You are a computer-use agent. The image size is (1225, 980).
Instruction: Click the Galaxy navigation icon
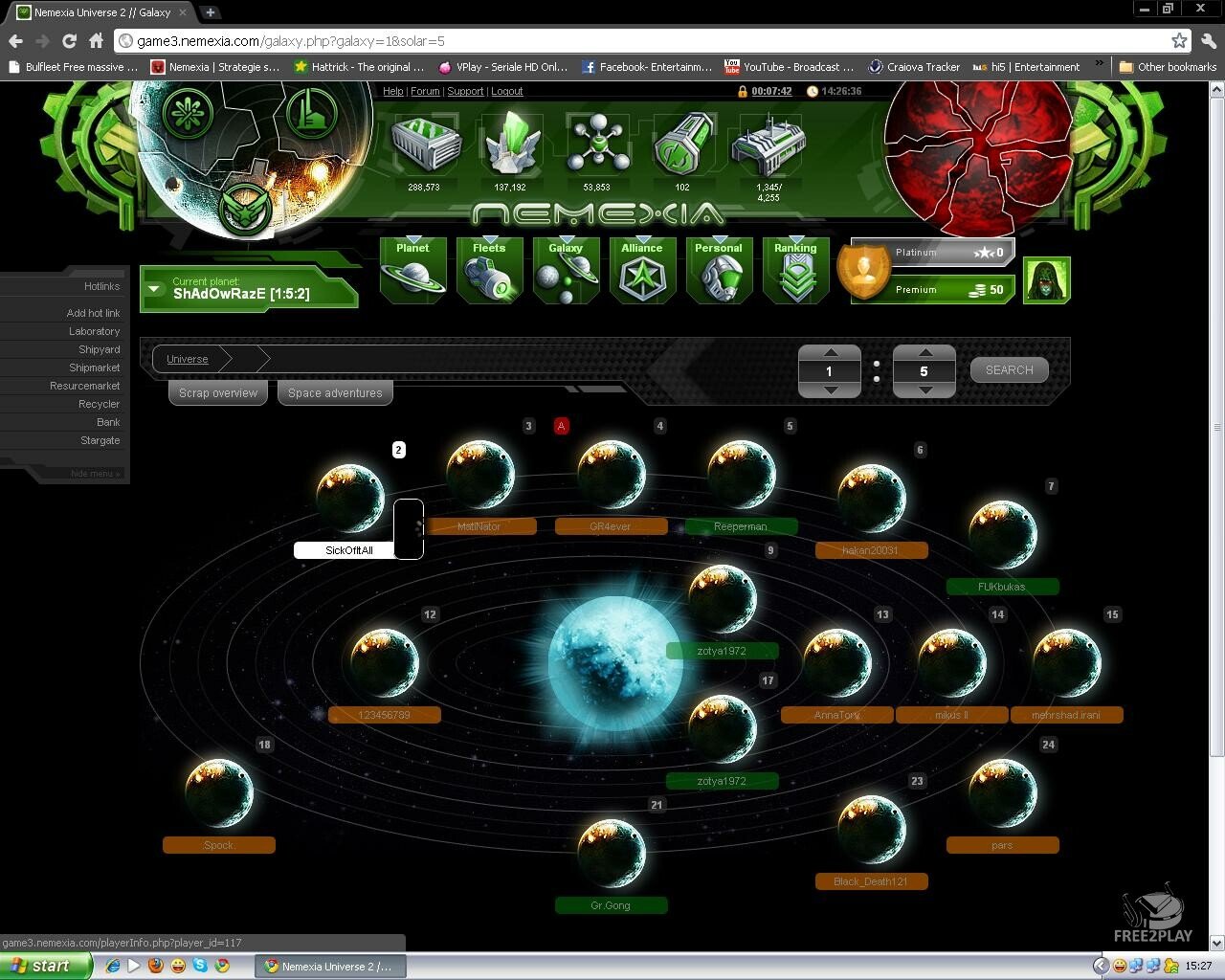[x=566, y=271]
